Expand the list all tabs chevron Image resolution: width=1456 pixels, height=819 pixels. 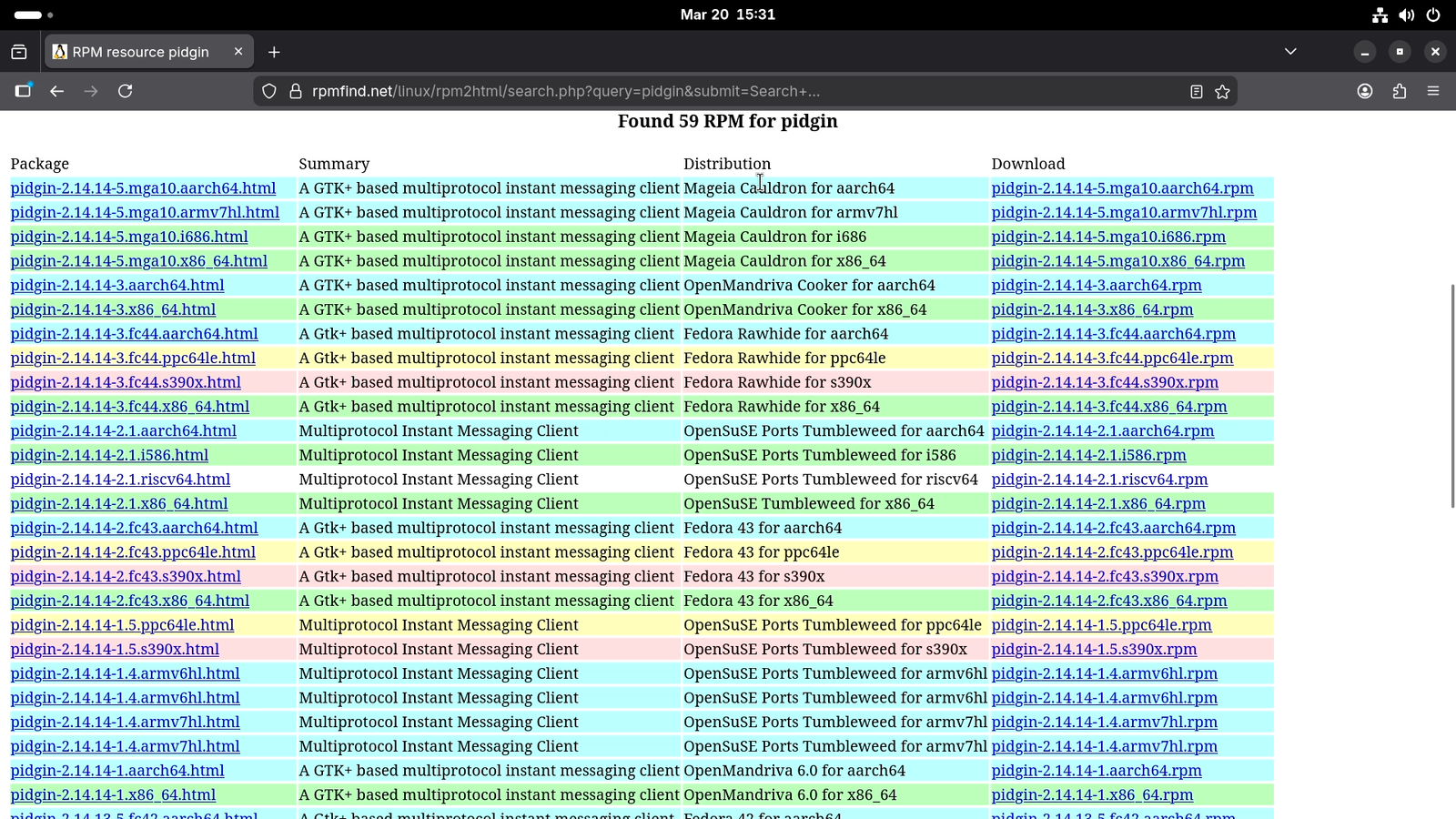pos(1290,52)
